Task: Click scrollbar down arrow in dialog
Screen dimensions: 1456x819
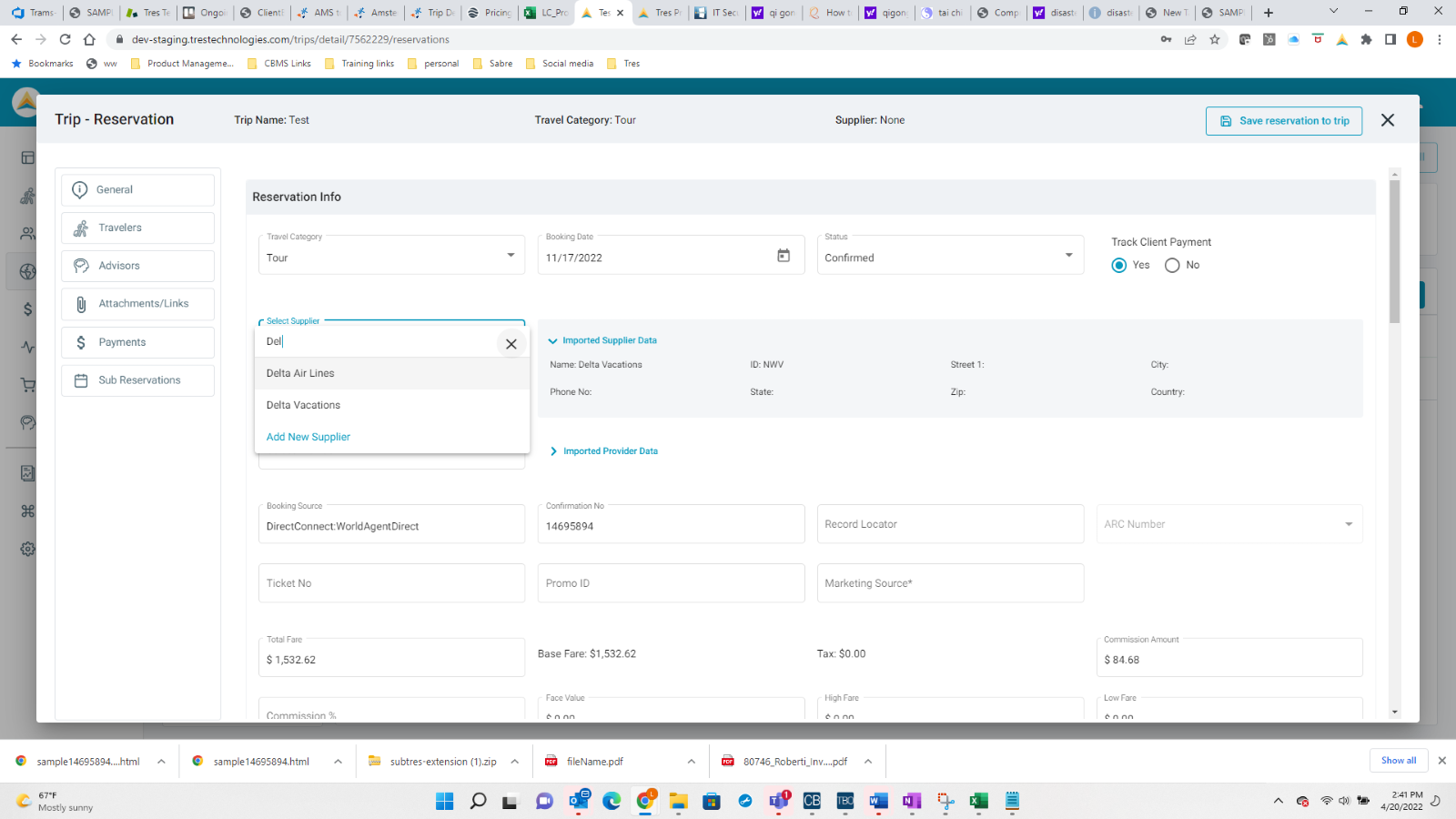Action: click(1395, 713)
